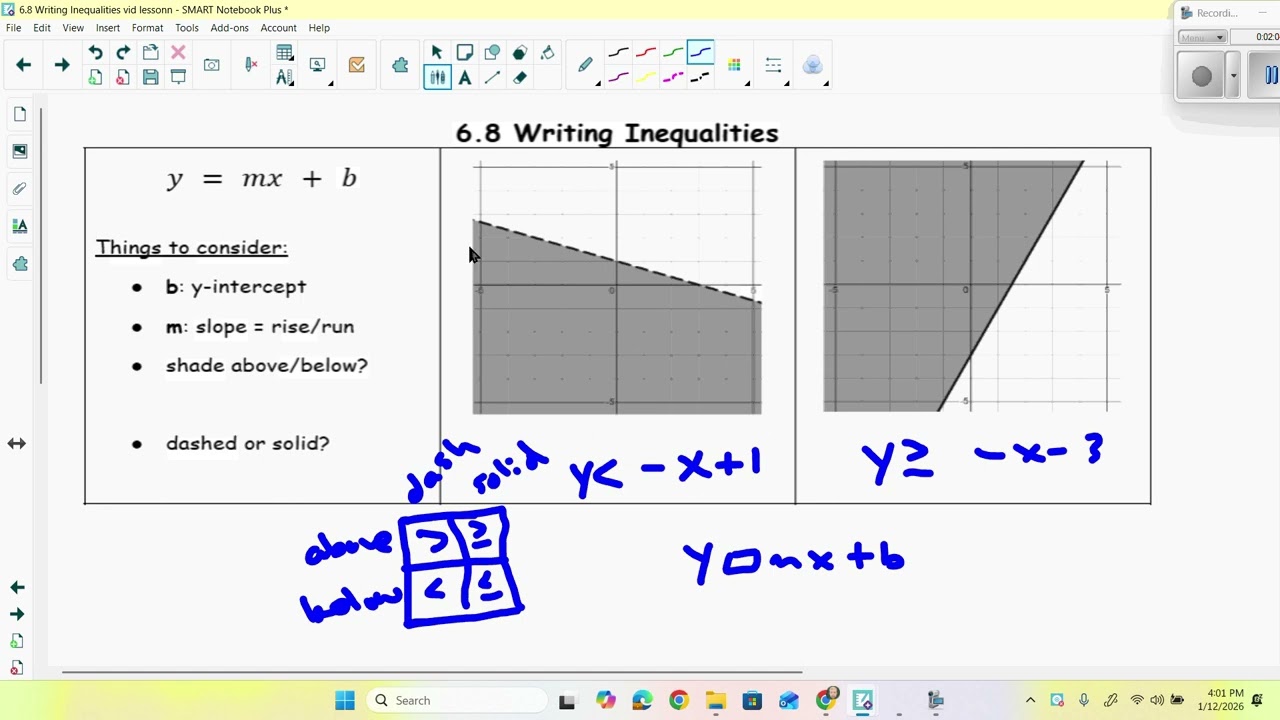Open the Menu dropdown in the Recorder window
The width and height of the screenshot is (1280, 720).
[1202, 37]
